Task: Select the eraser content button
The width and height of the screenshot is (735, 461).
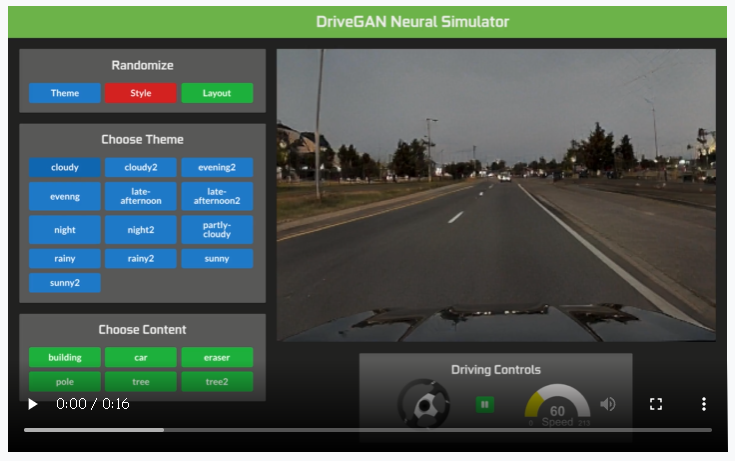Action: click(217, 357)
